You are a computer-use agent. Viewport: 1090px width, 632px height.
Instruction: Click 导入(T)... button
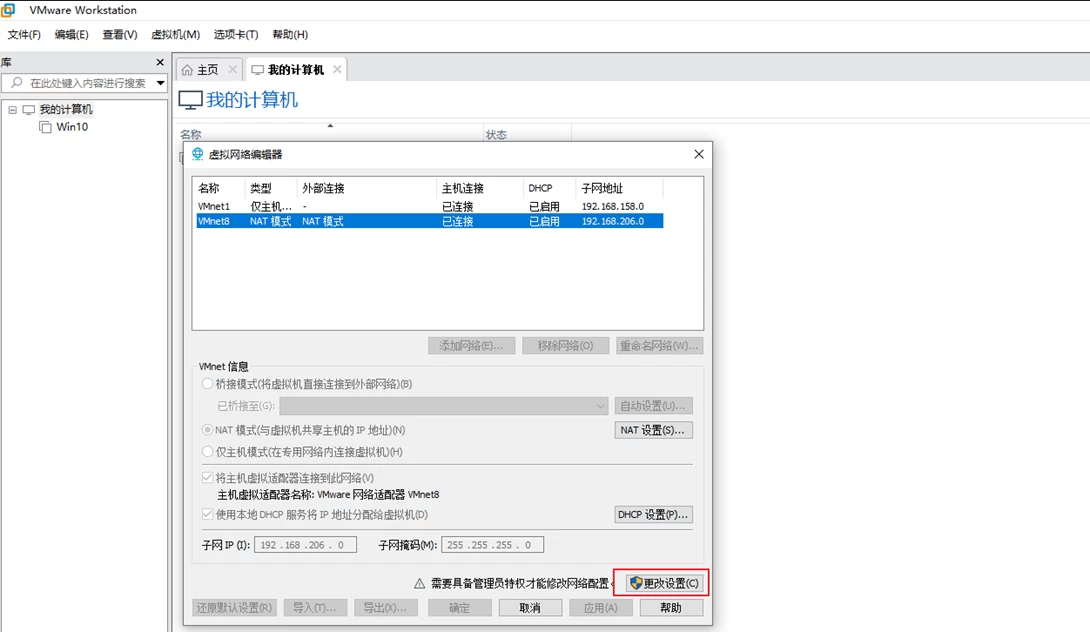point(314,608)
